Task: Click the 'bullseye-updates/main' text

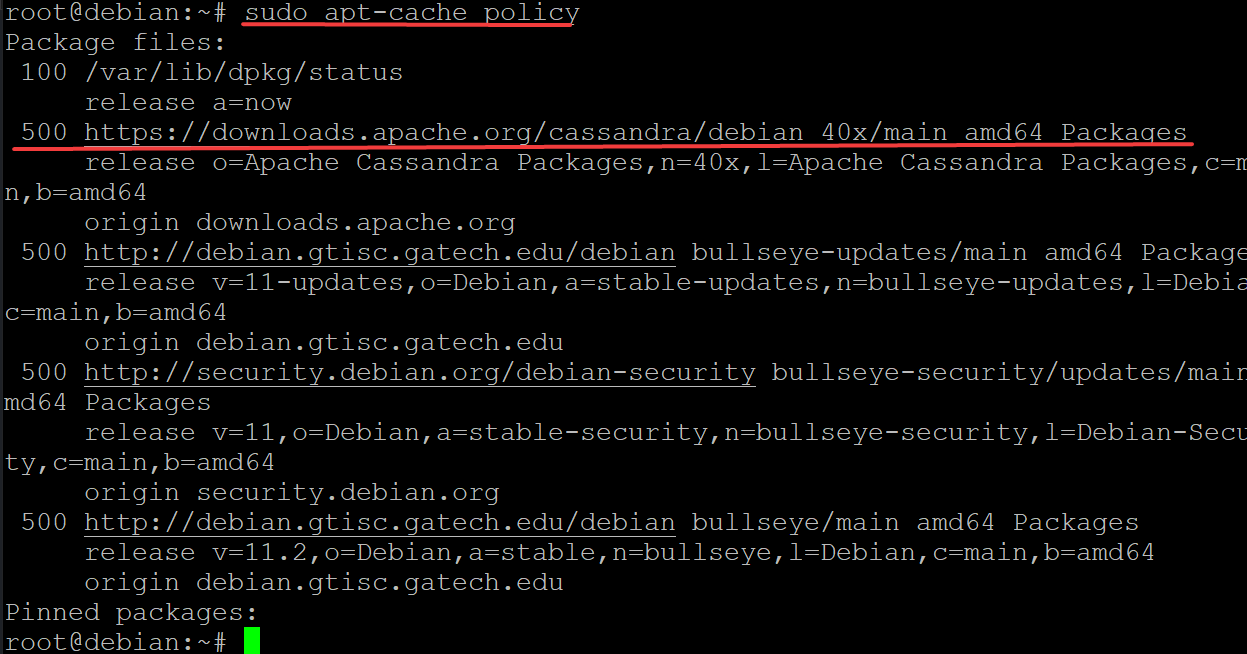Action: pyautogui.click(x=860, y=252)
